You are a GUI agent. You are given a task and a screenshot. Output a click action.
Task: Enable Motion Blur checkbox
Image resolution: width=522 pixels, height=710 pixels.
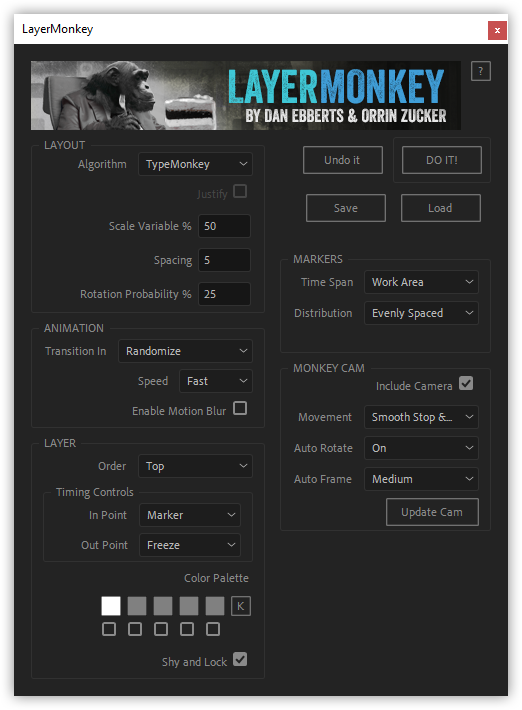click(240, 408)
